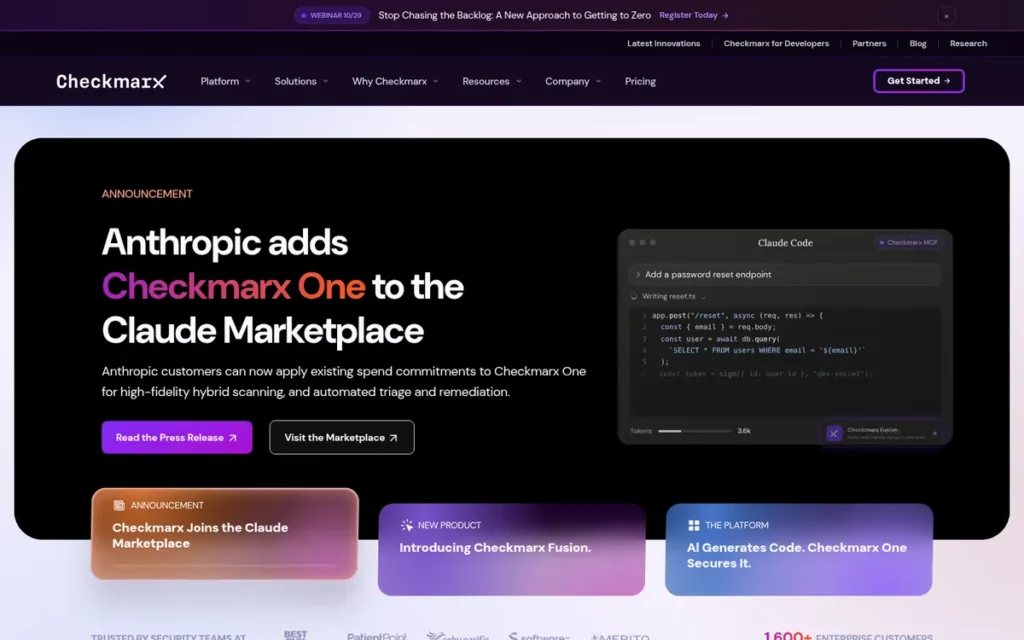Click the ANNOUNCEMENT label above the headline
The image size is (1024, 640).
(147, 194)
